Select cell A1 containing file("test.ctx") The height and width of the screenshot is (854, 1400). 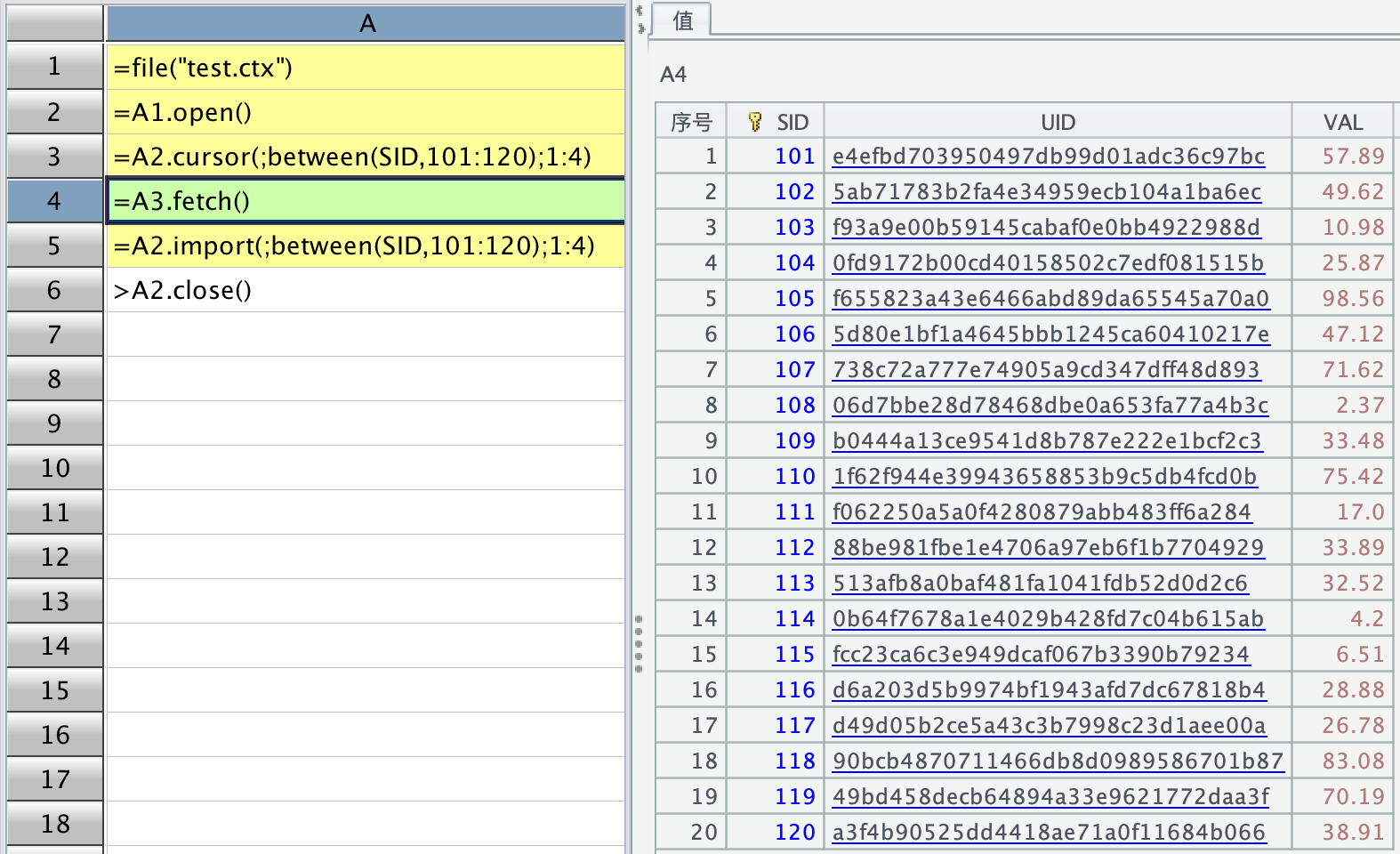365,68
